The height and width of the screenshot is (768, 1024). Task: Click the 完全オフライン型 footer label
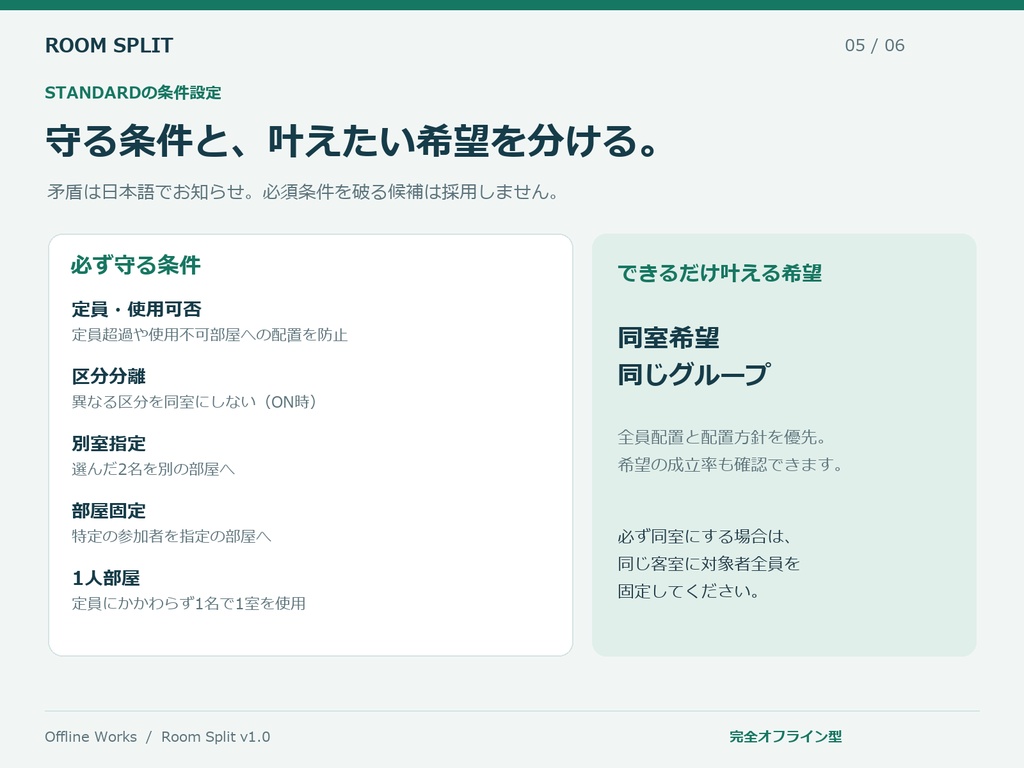pos(785,737)
